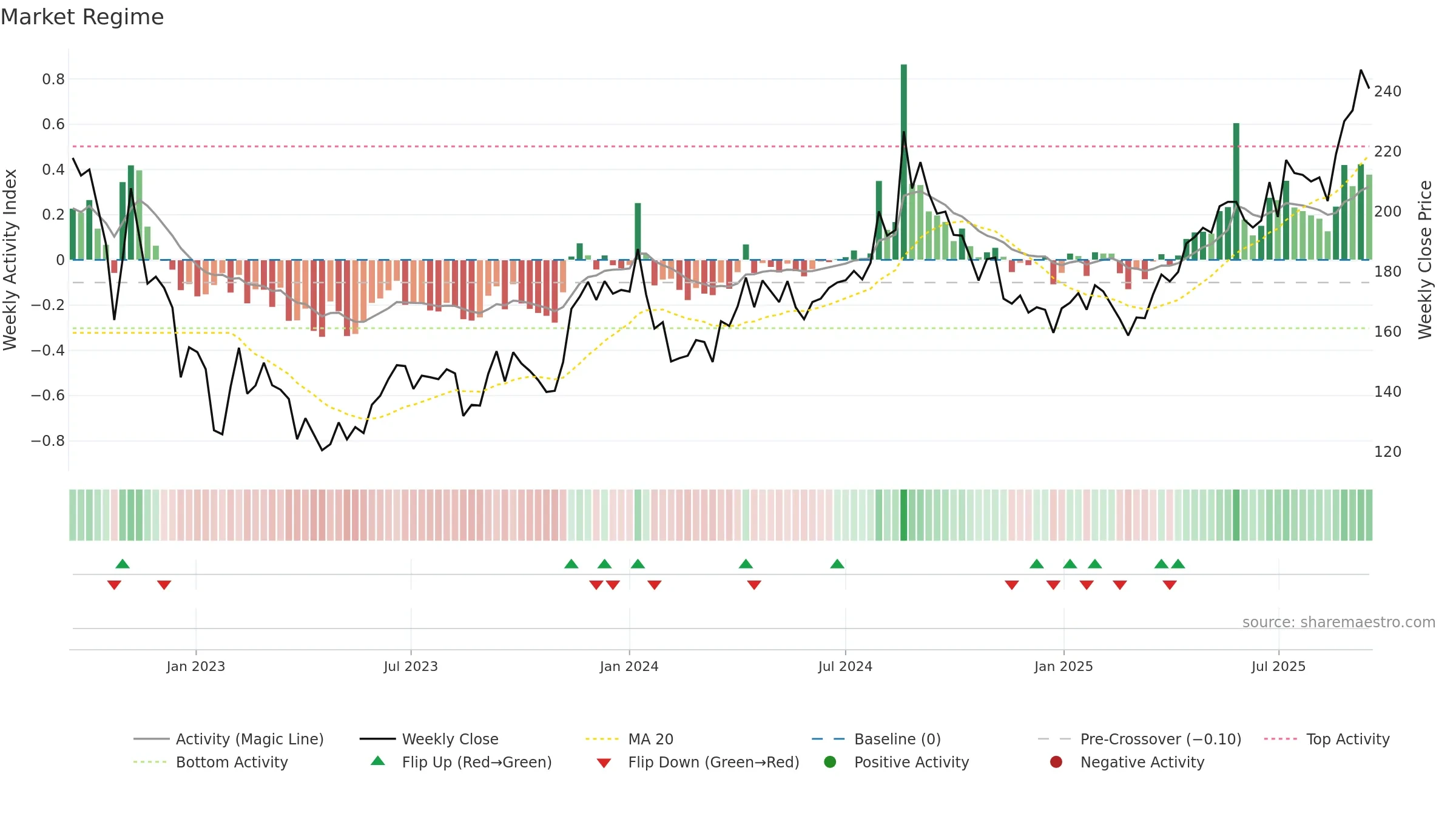
Task: Click the Baseline (0) legend item
Action: pos(876,739)
